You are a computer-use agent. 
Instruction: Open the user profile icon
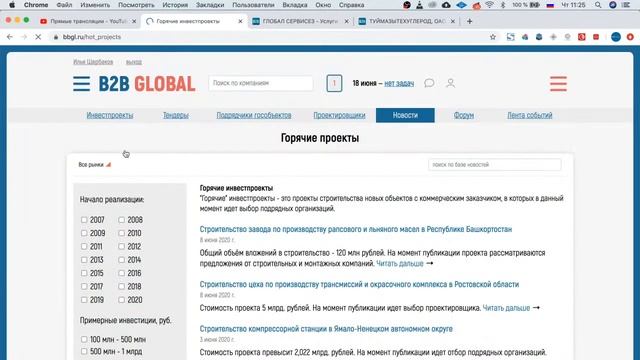coord(450,83)
